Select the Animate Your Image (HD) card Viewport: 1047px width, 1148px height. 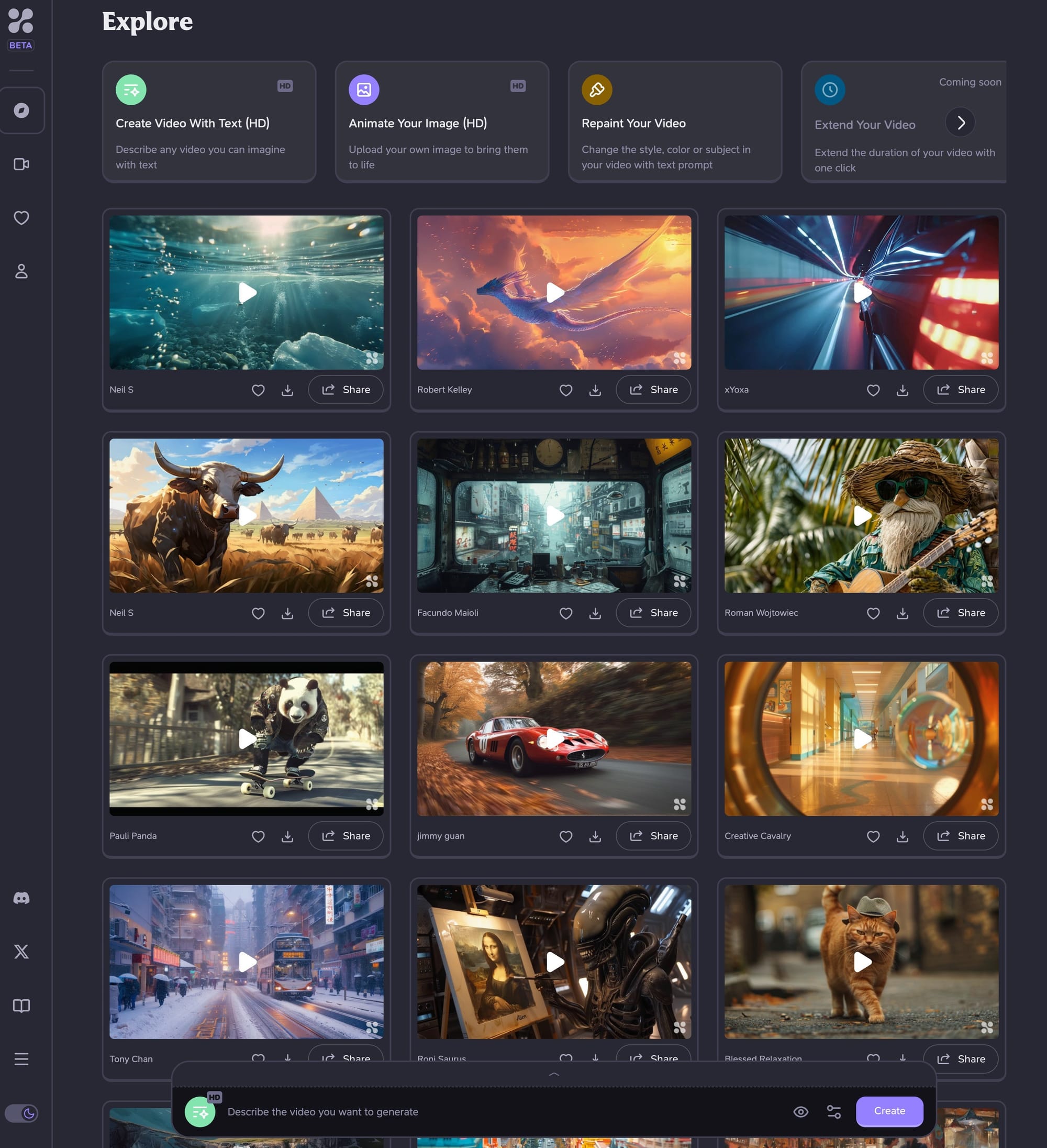[x=442, y=122]
